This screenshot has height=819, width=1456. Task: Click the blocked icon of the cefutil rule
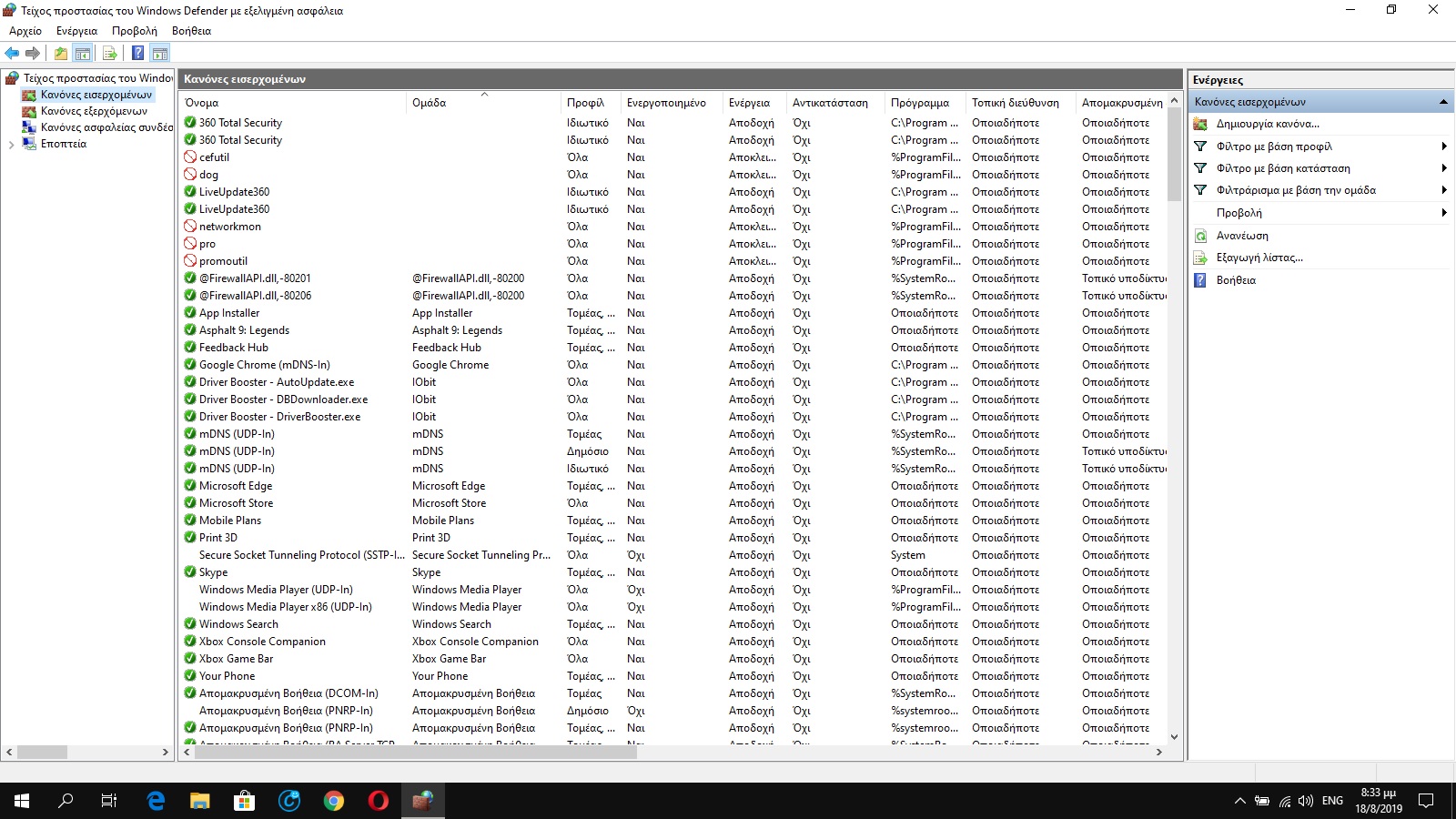click(x=190, y=157)
